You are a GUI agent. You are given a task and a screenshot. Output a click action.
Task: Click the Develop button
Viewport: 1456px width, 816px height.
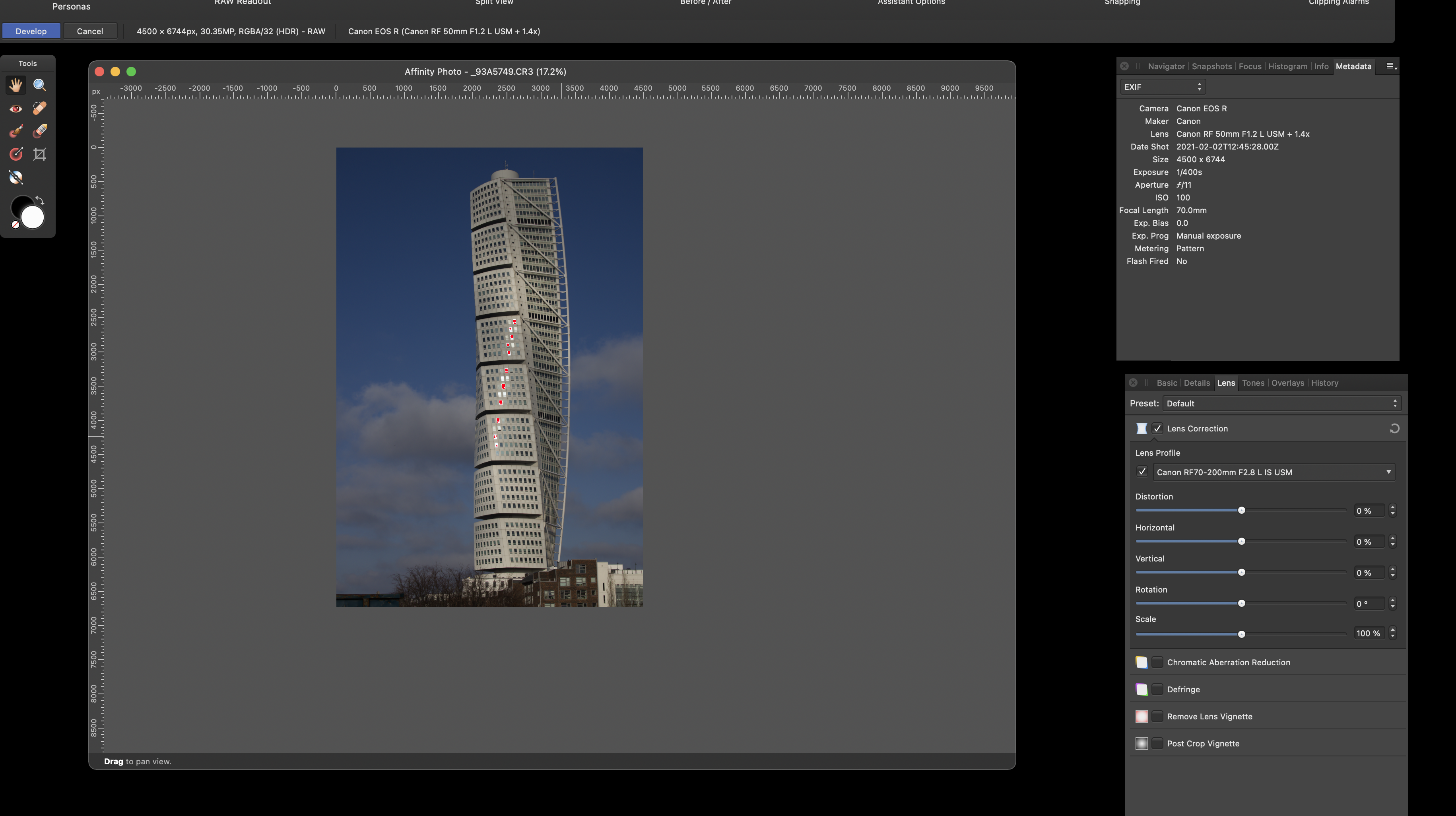31,31
